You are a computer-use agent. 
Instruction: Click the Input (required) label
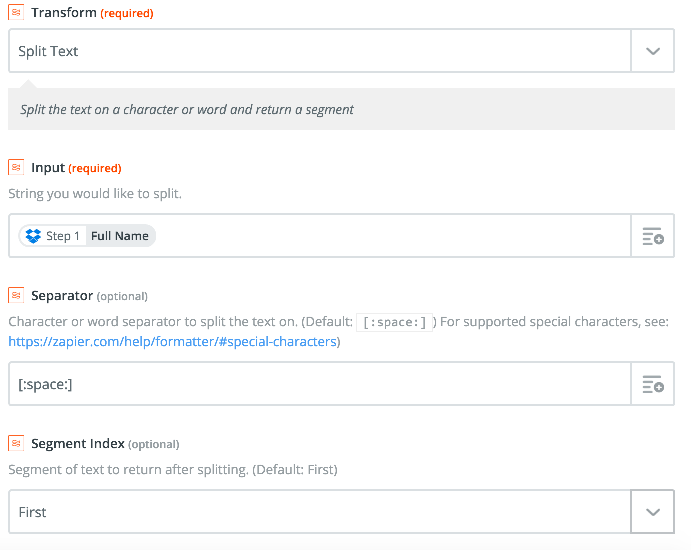coord(76,168)
